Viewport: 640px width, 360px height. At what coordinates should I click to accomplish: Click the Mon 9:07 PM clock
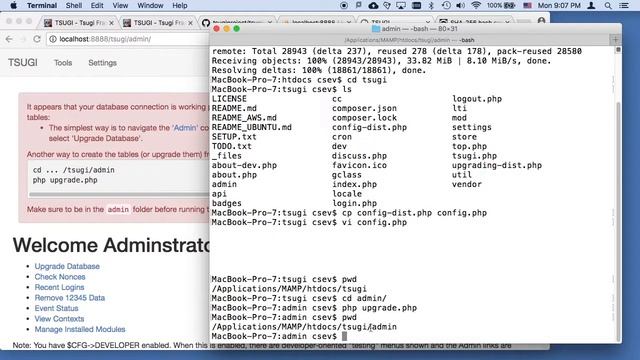coord(559,5)
